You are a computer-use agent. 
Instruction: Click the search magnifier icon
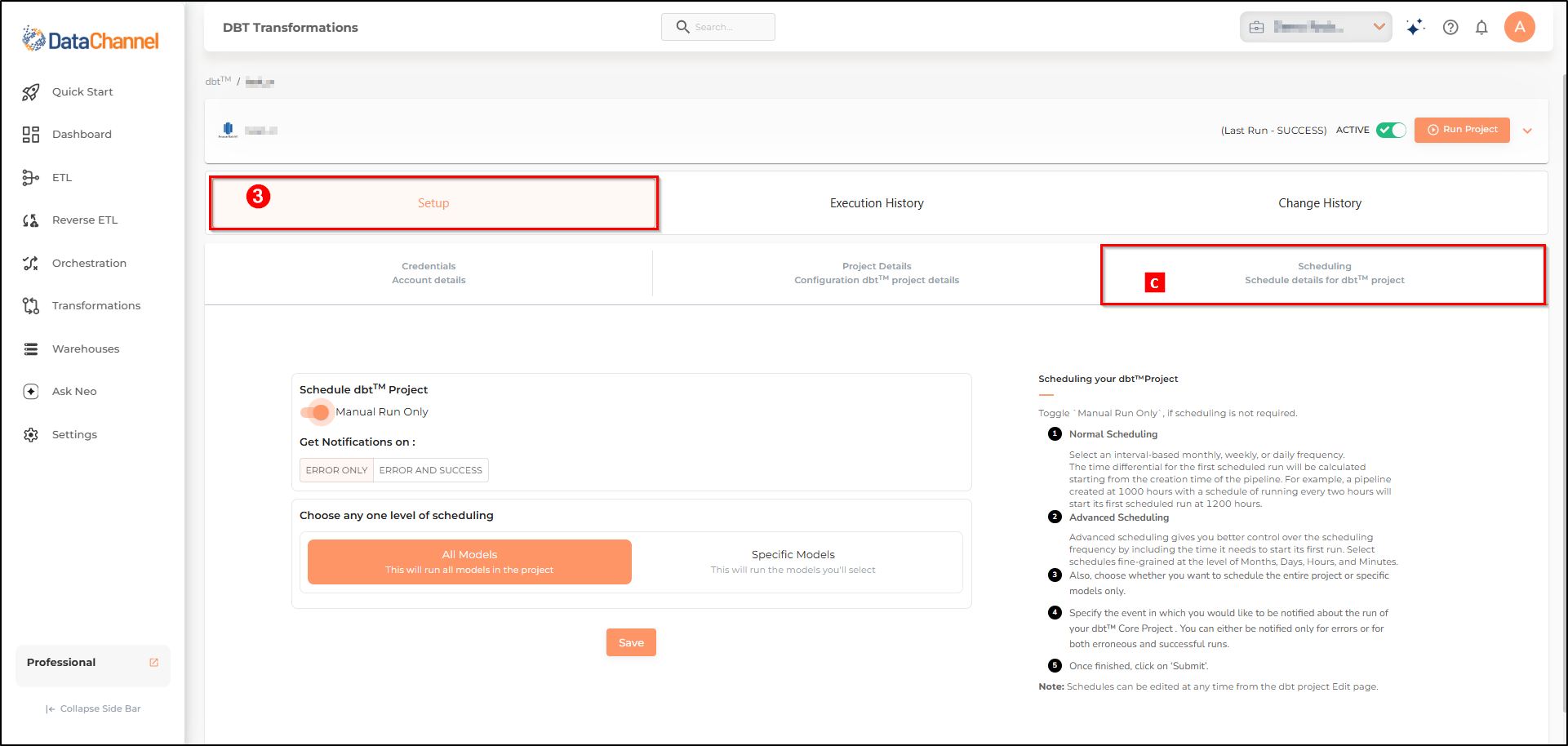click(683, 27)
